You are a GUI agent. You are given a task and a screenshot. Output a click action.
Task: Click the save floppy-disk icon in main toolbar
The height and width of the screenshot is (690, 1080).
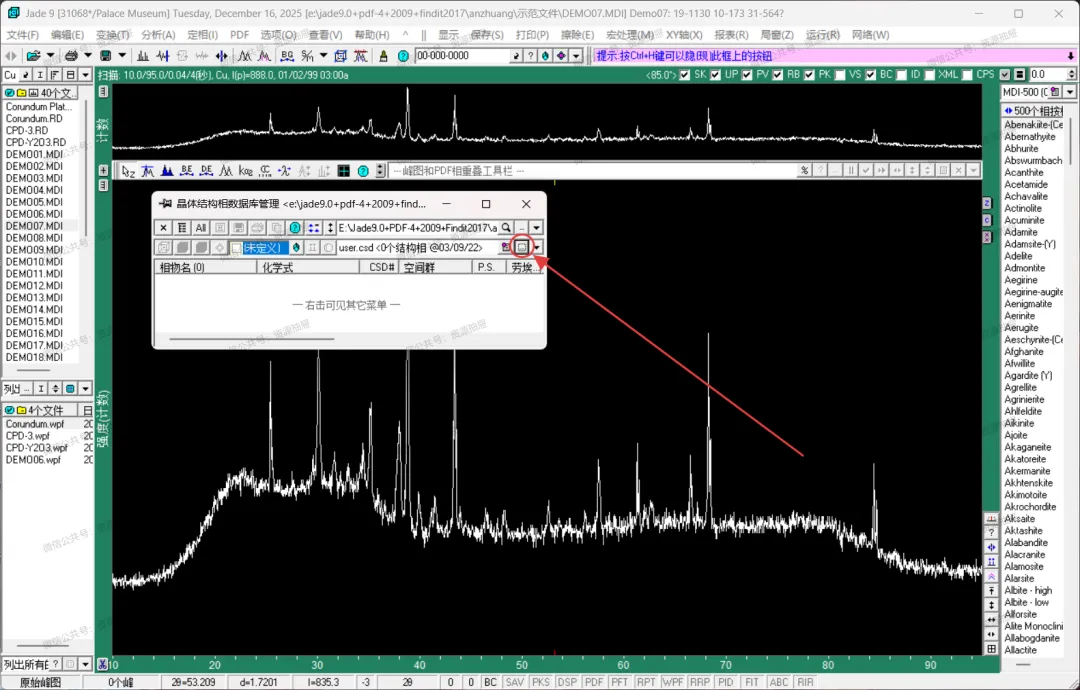click(105, 56)
